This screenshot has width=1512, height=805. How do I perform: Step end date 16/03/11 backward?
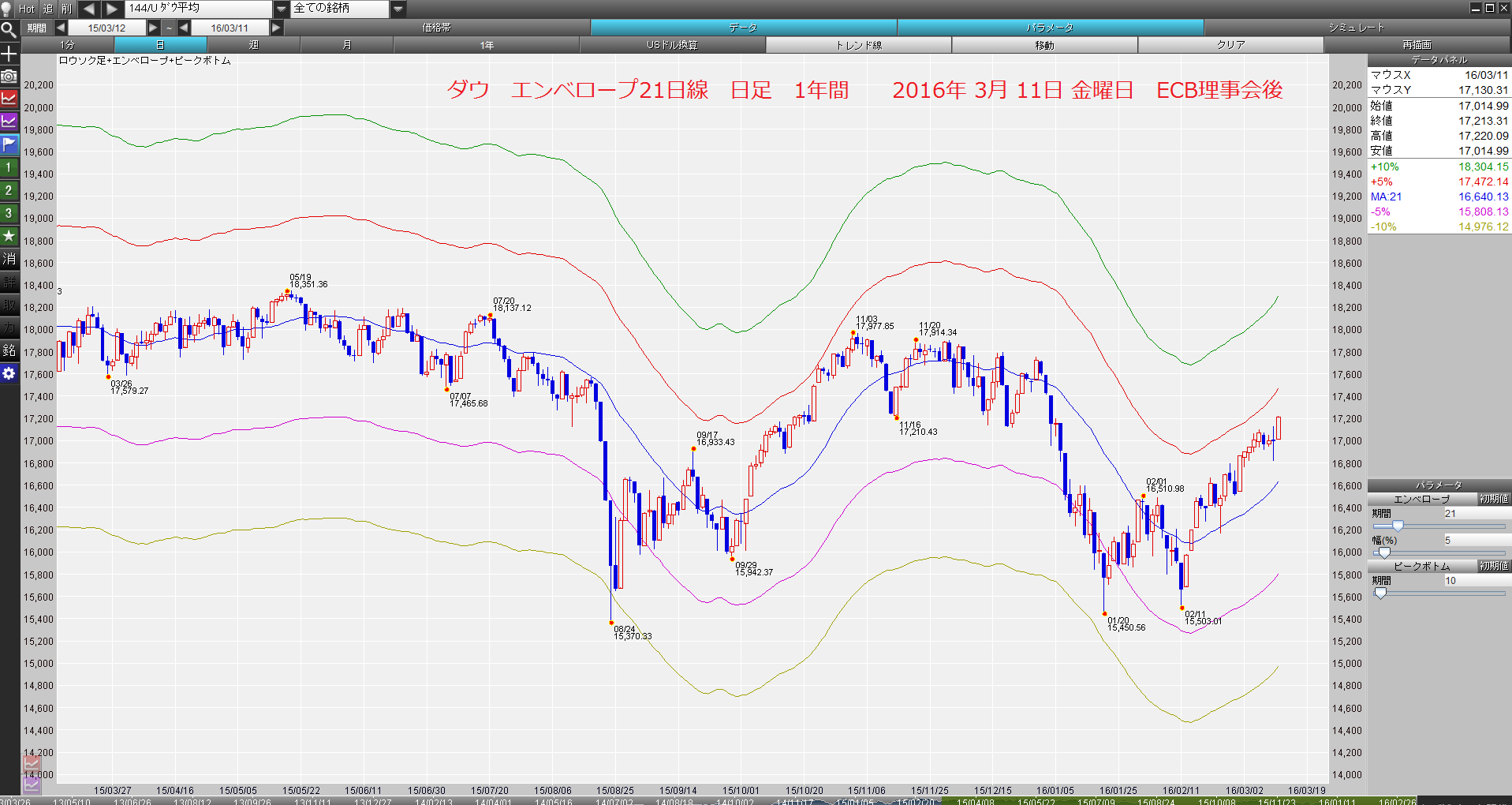tap(184, 28)
